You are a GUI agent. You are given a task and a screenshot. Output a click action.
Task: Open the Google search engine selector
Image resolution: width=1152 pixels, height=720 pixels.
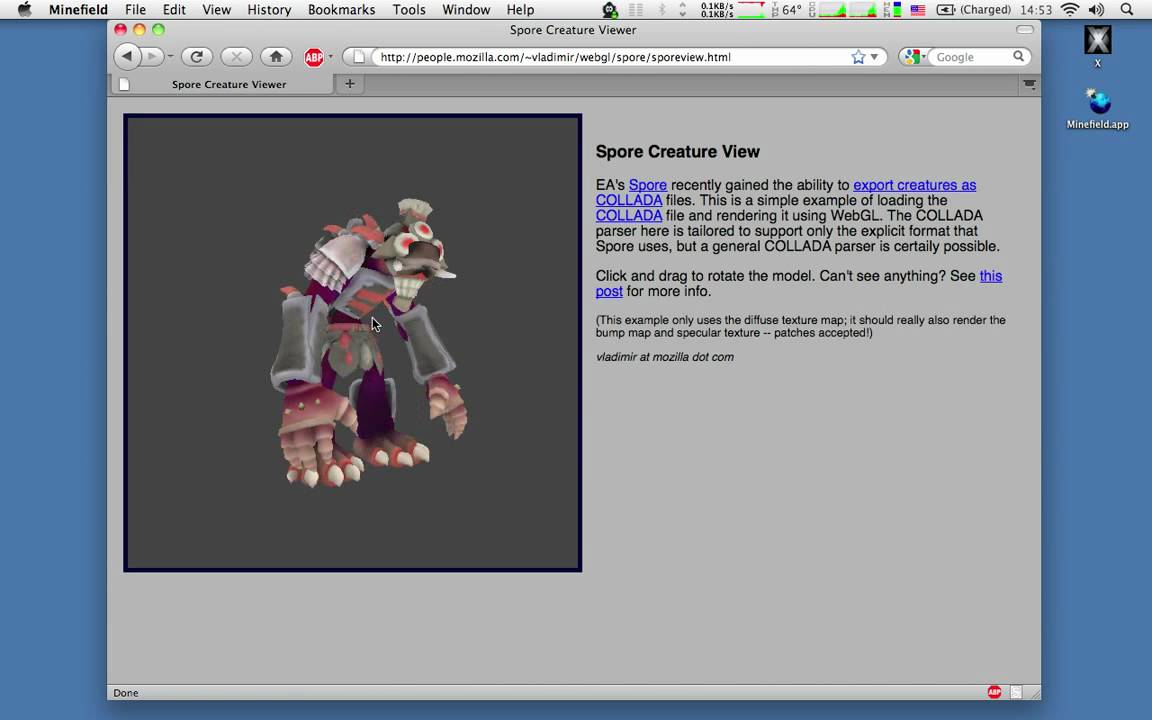[914, 57]
